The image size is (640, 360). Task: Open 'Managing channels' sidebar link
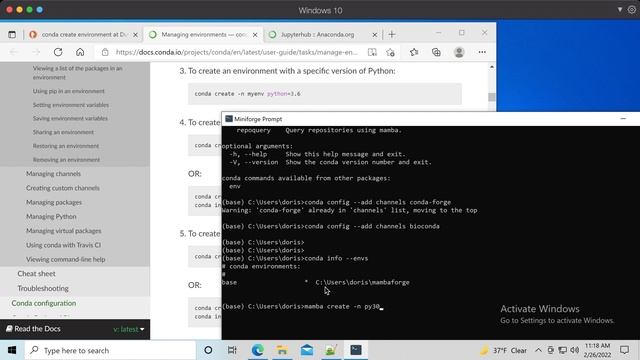(x=53, y=173)
